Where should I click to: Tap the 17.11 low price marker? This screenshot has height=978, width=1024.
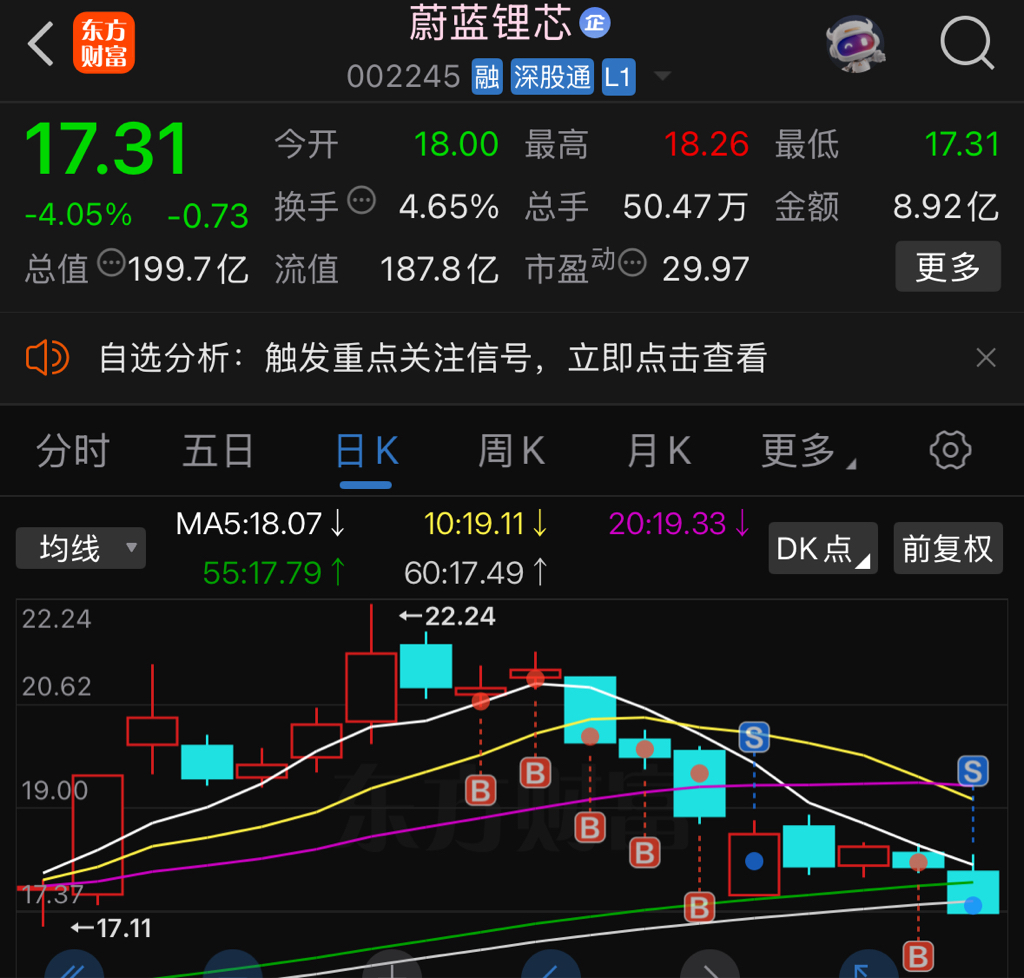[x=111, y=928]
